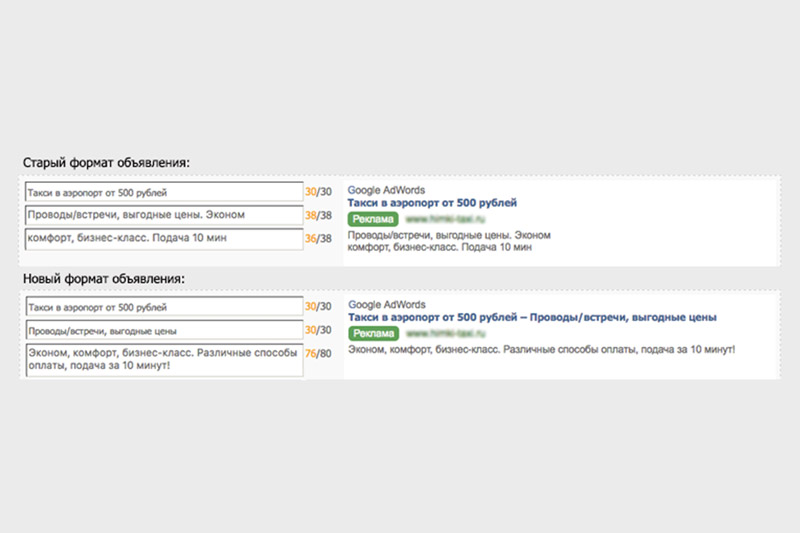Click the green 'Реклама' badge in the new-format ad
The width and height of the screenshot is (800, 533).
(x=373, y=334)
